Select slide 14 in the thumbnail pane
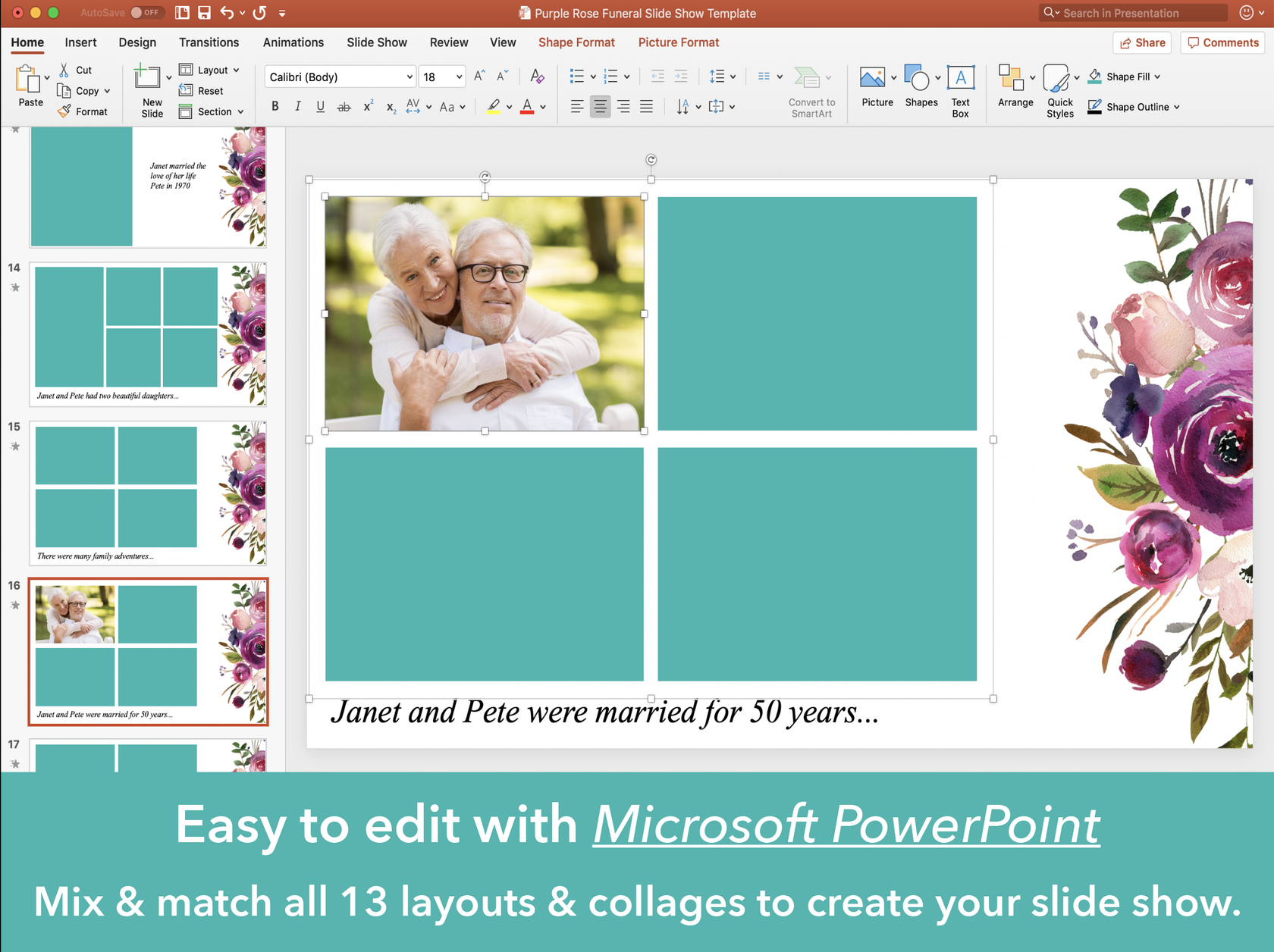This screenshot has width=1274, height=952. tap(149, 334)
